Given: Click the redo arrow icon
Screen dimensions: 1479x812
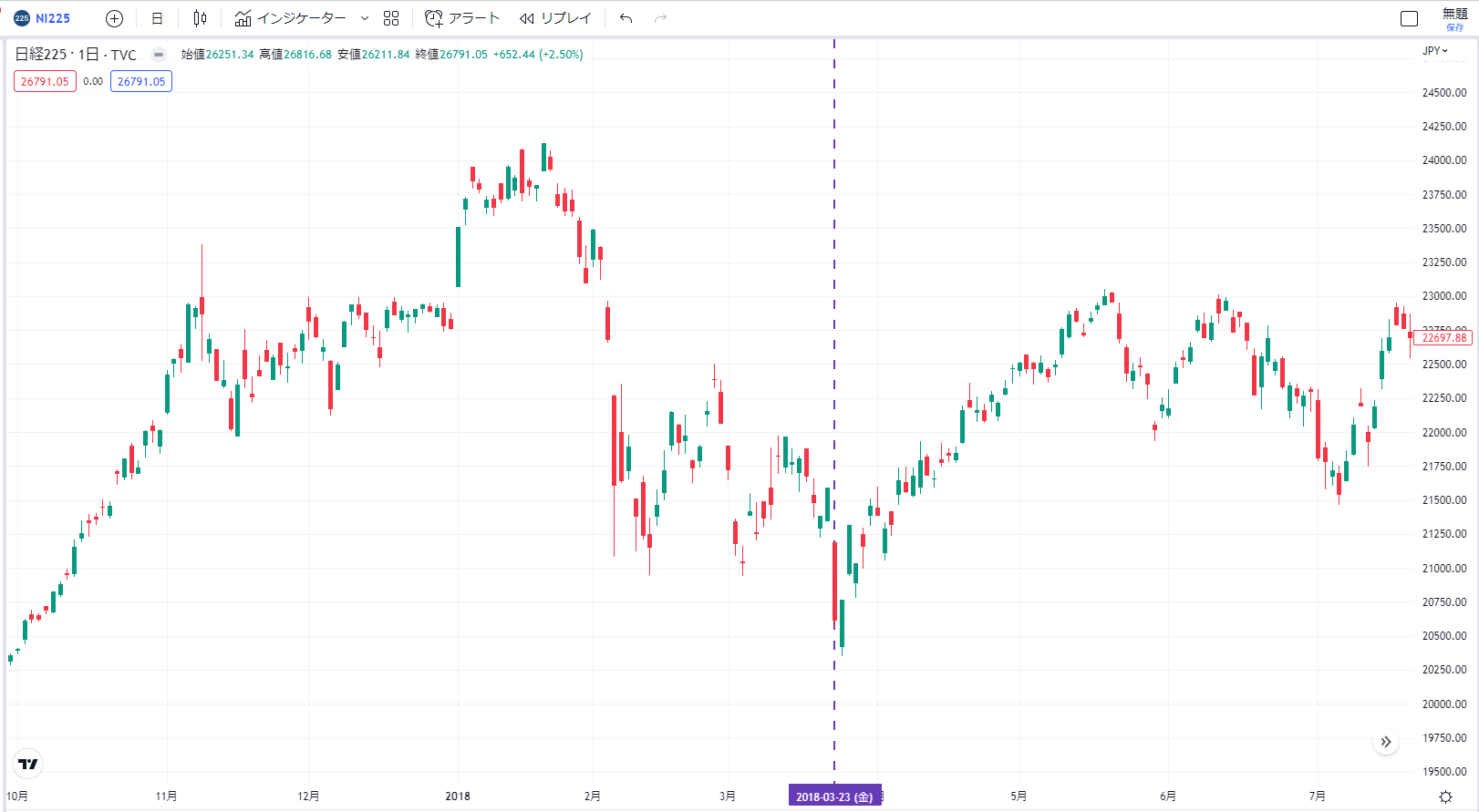Looking at the screenshot, I should (660, 18).
